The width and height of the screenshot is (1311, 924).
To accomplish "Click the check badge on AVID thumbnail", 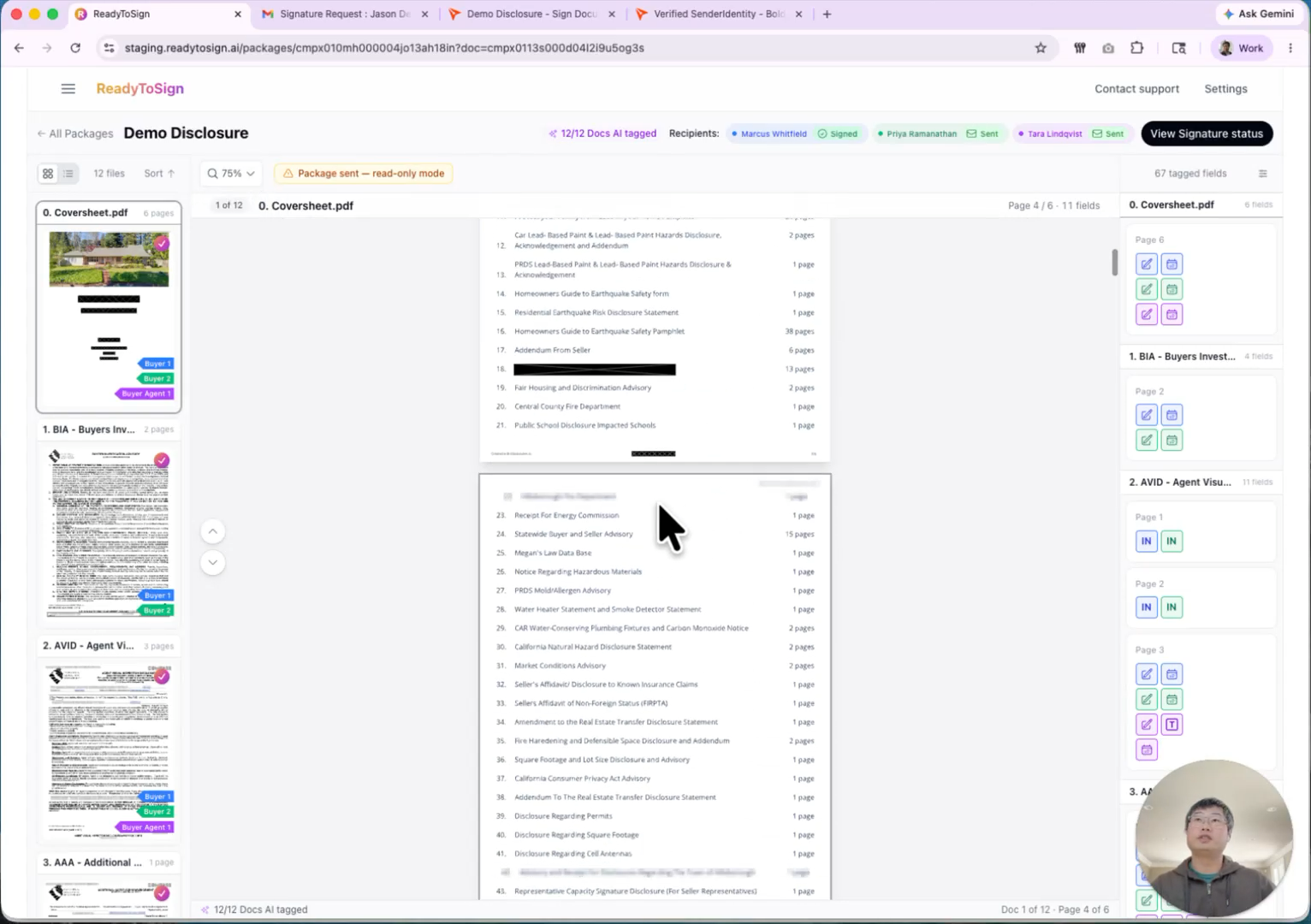I will [x=162, y=677].
